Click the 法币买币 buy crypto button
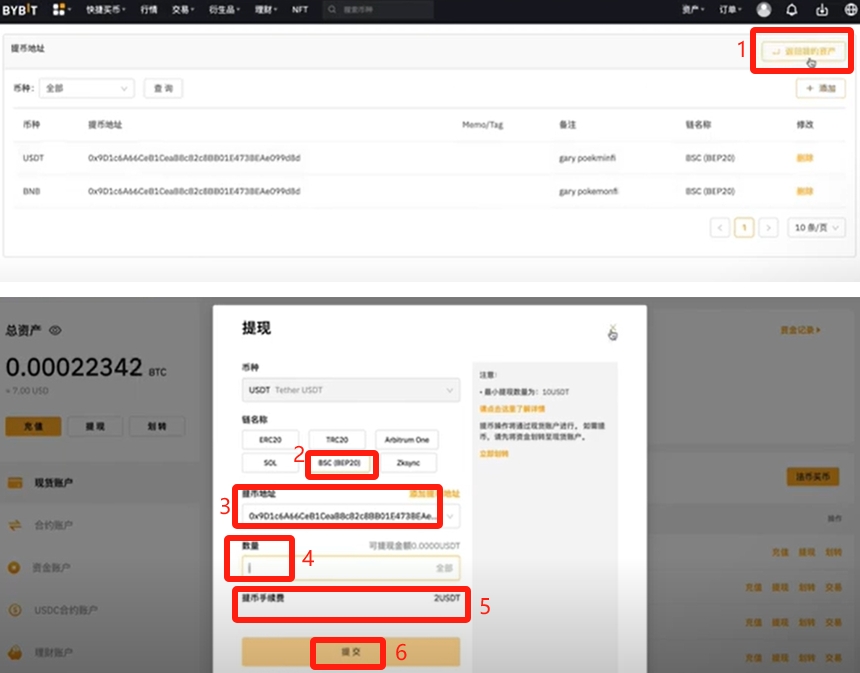The image size is (860, 673). pyautogui.click(x=813, y=477)
